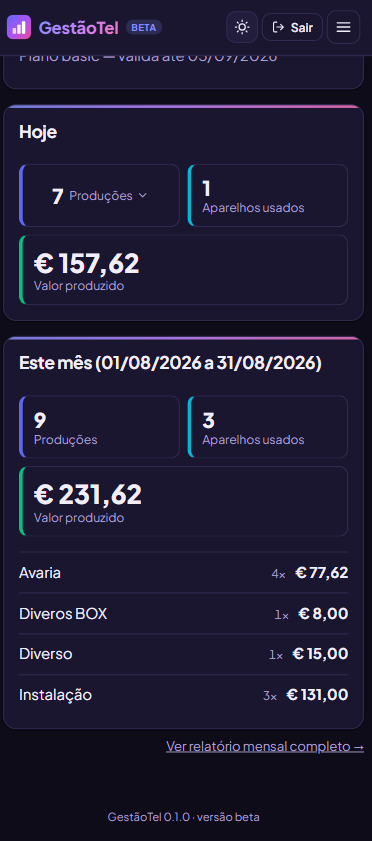The image size is (372, 841).
Task: Open Ver relatório mensal completo link
Action: (x=265, y=746)
